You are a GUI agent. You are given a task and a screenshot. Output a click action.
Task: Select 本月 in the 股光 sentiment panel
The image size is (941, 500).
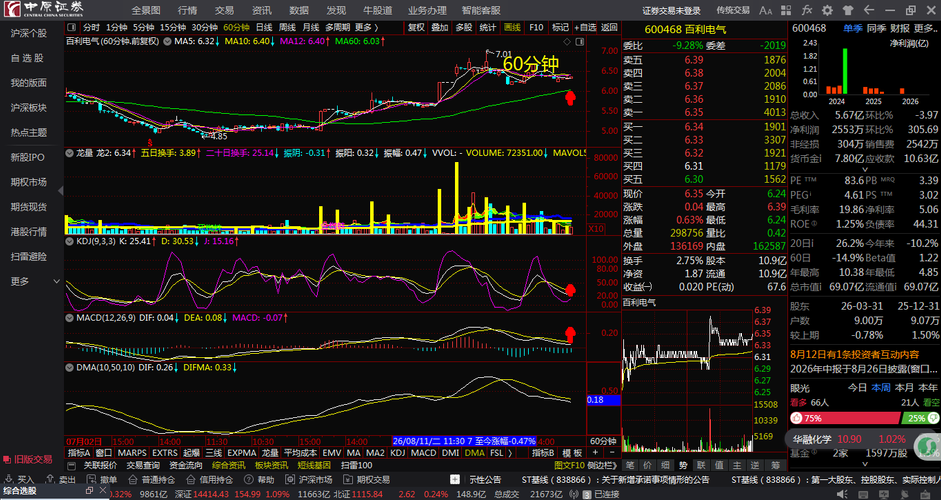coord(904,388)
